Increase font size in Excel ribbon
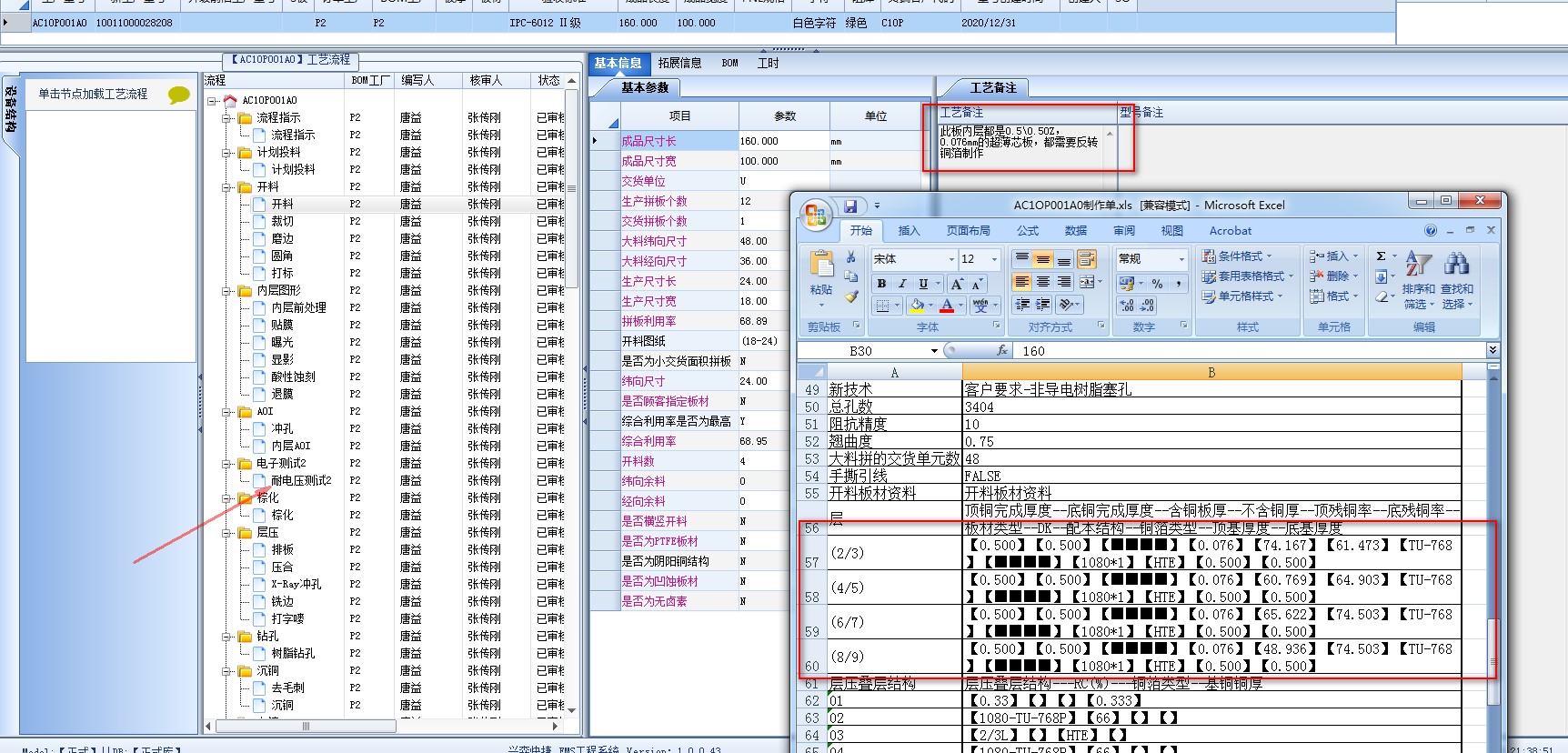1568x753 pixels. (957, 284)
